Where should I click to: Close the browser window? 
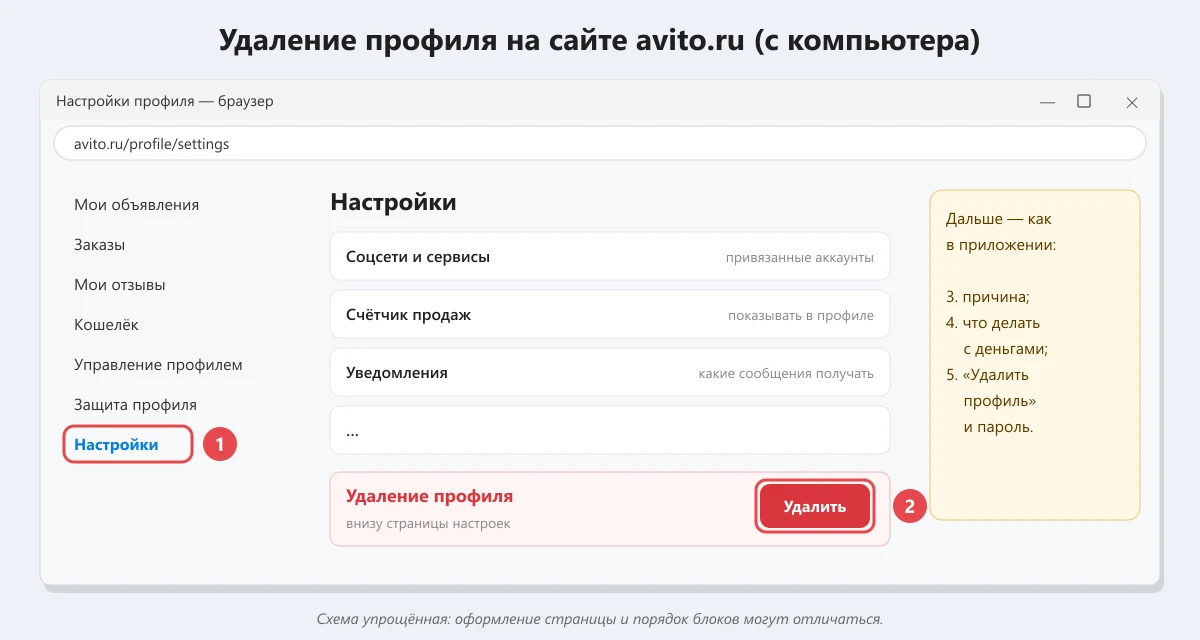click(x=1132, y=102)
